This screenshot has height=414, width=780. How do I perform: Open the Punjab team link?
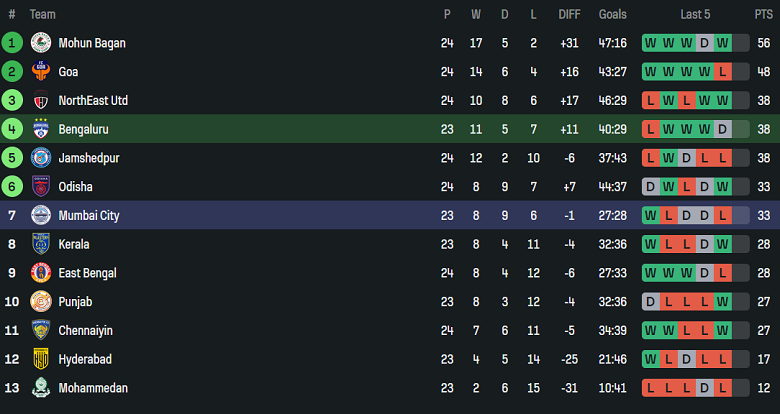click(x=75, y=301)
